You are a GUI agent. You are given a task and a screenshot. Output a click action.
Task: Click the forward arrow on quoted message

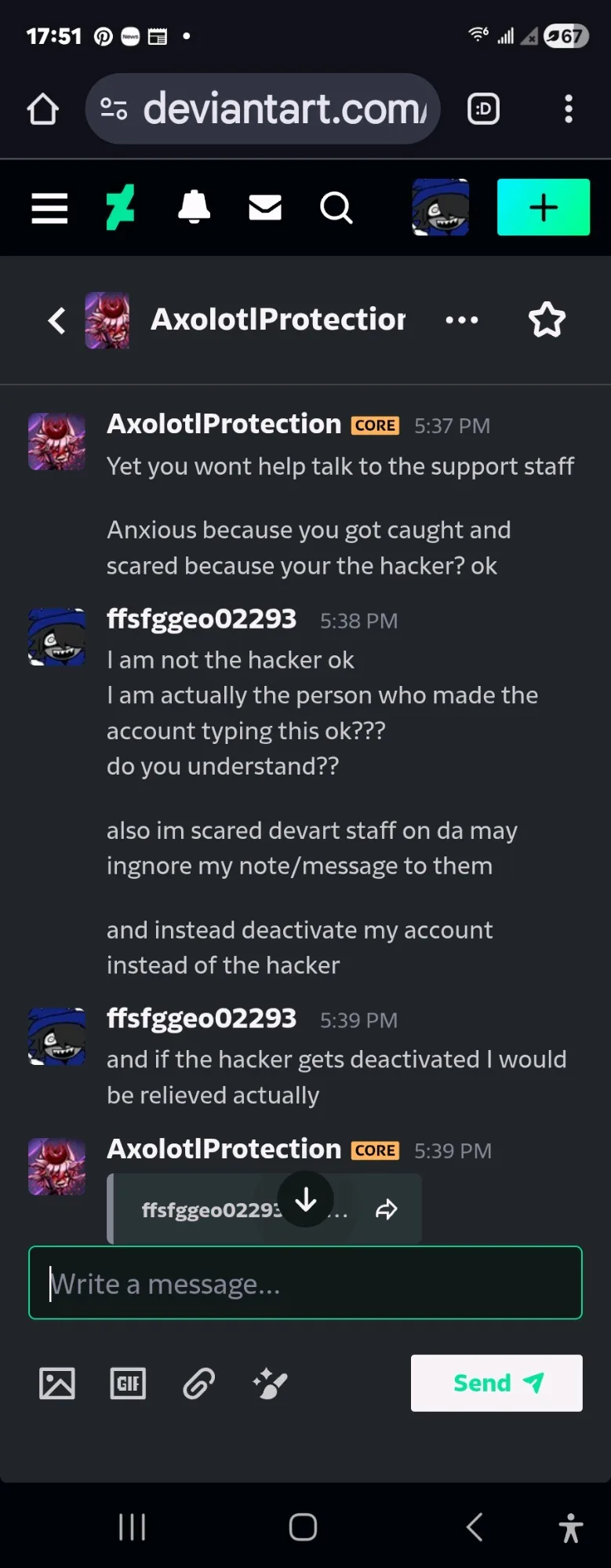[x=387, y=1209]
